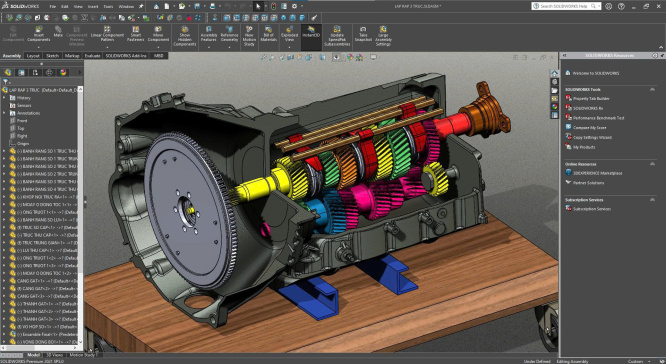Click the filter funnel in feature tree
The width and height of the screenshot is (666, 364).
coord(6,82)
